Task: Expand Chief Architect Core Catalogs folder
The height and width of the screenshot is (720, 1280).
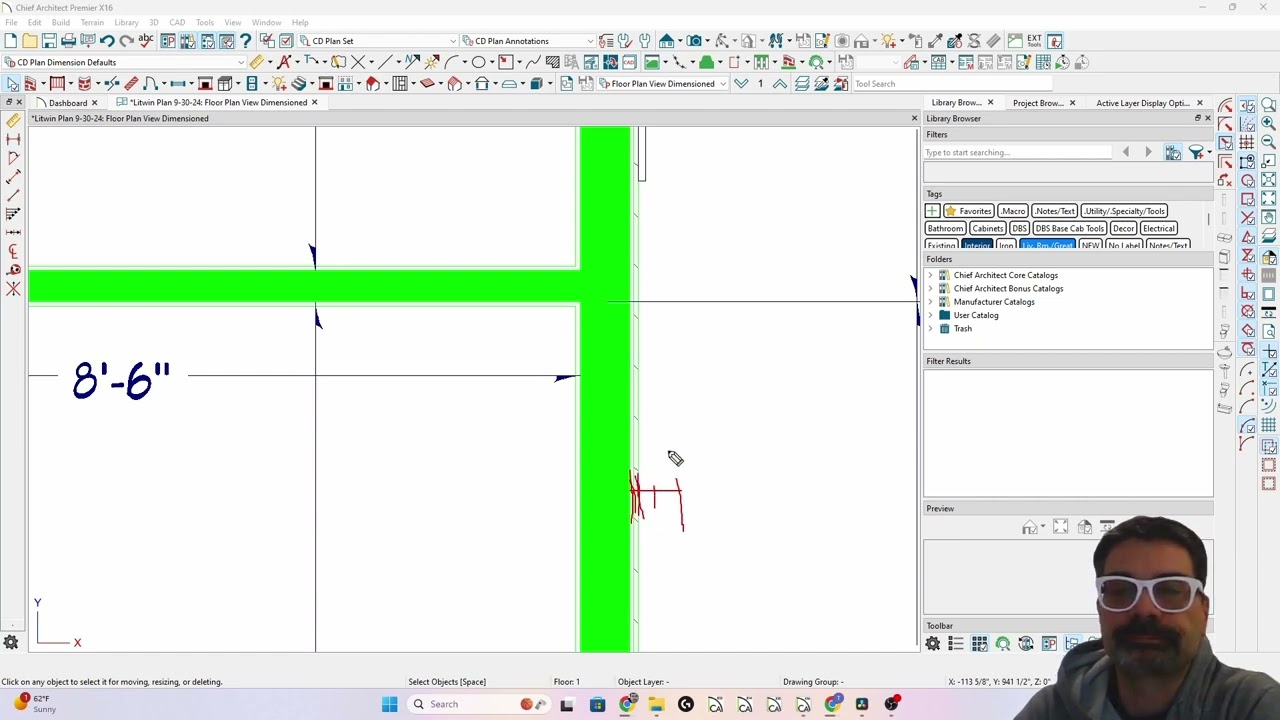Action: point(930,275)
